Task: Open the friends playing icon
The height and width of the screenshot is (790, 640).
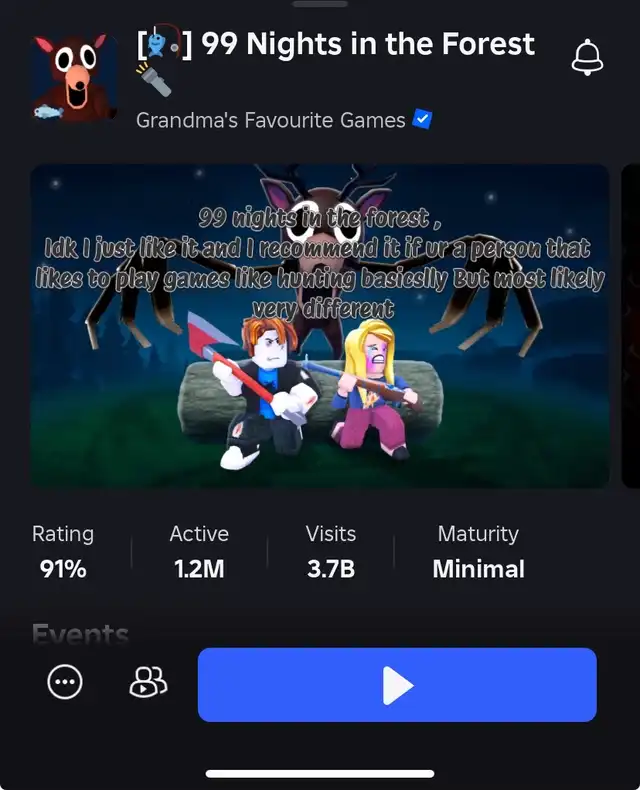Action: click(x=148, y=682)
